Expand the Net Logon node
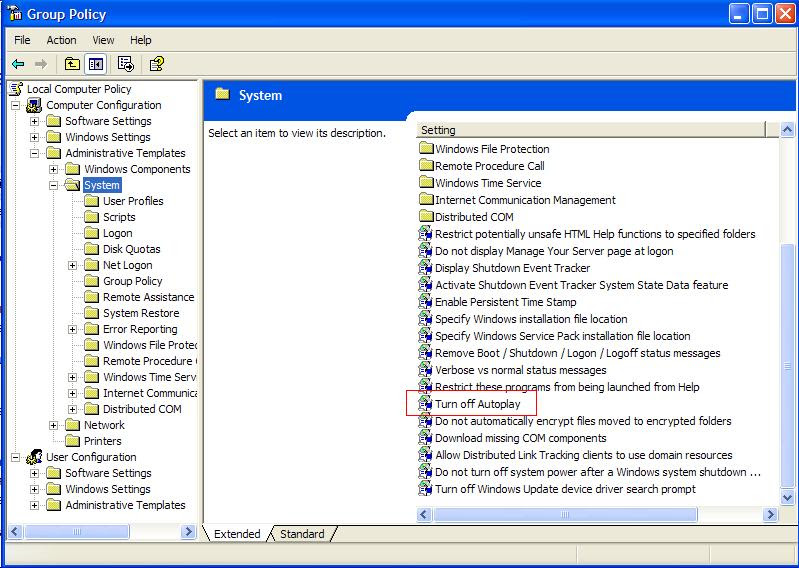The height and width of the screenshot is (568, 799). click(72, 265)
